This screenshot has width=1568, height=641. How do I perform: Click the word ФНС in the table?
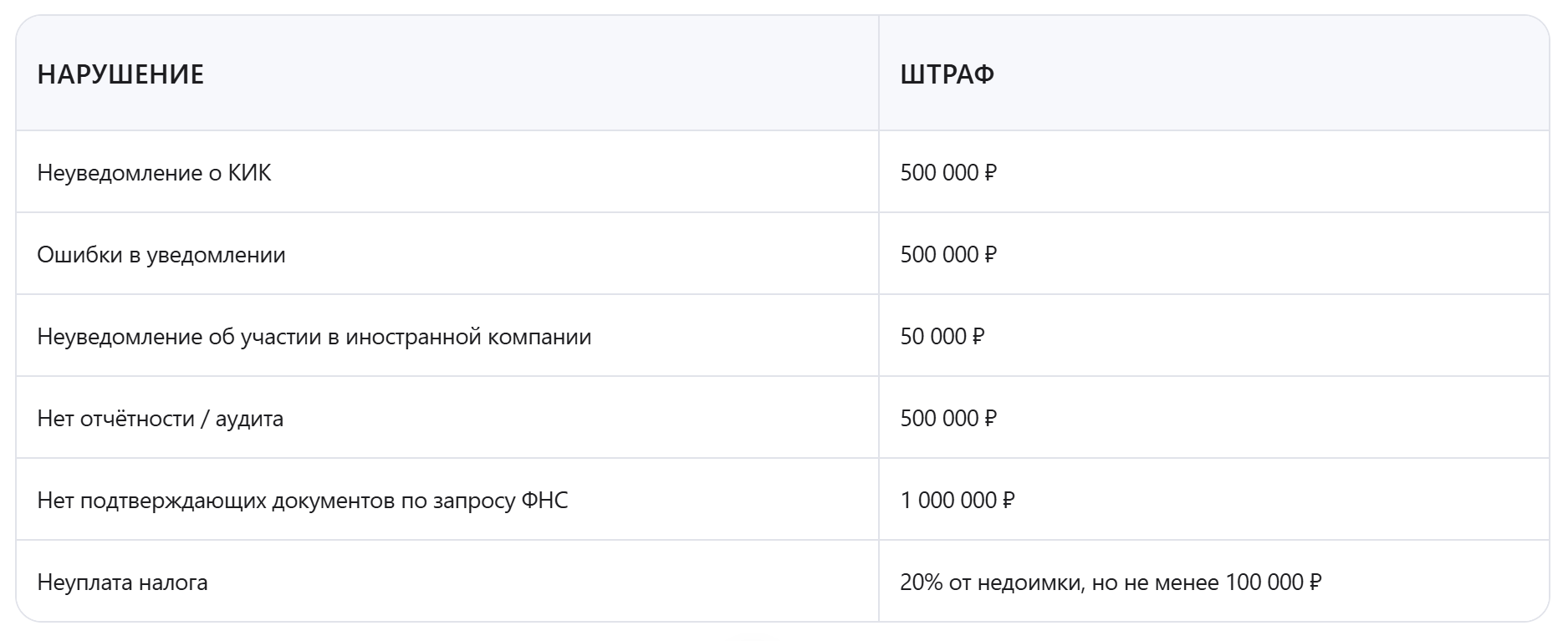[x=544, y=501]
